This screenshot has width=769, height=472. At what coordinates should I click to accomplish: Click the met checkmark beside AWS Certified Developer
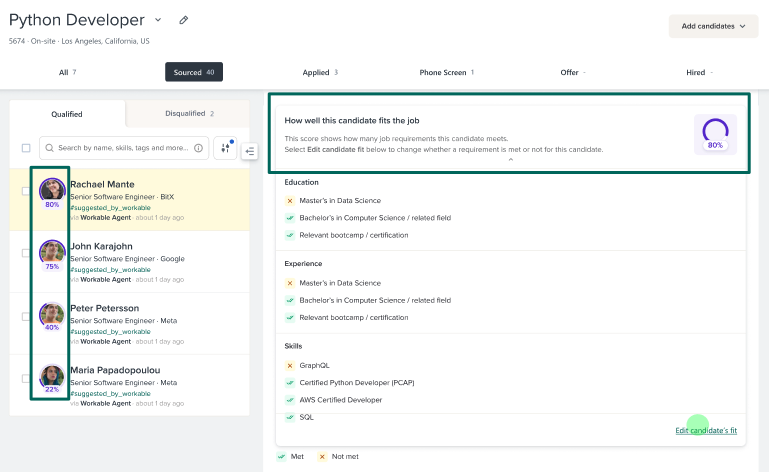pos(289,399)
